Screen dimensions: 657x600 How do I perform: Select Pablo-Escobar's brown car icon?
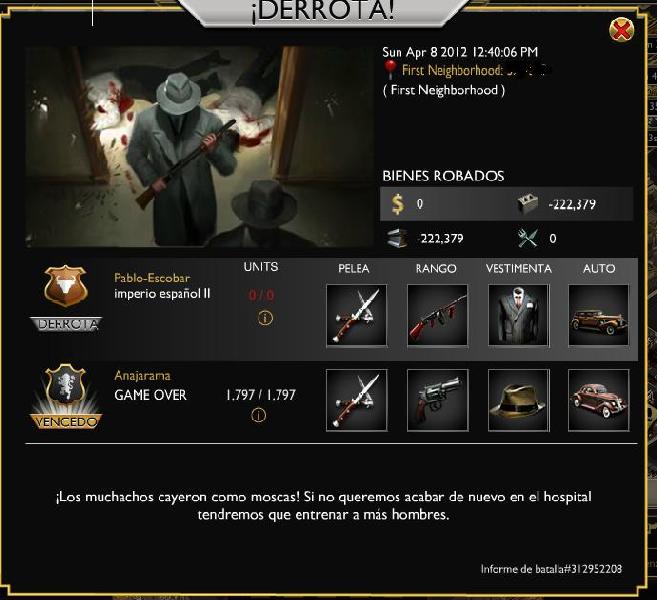point(598,316)
